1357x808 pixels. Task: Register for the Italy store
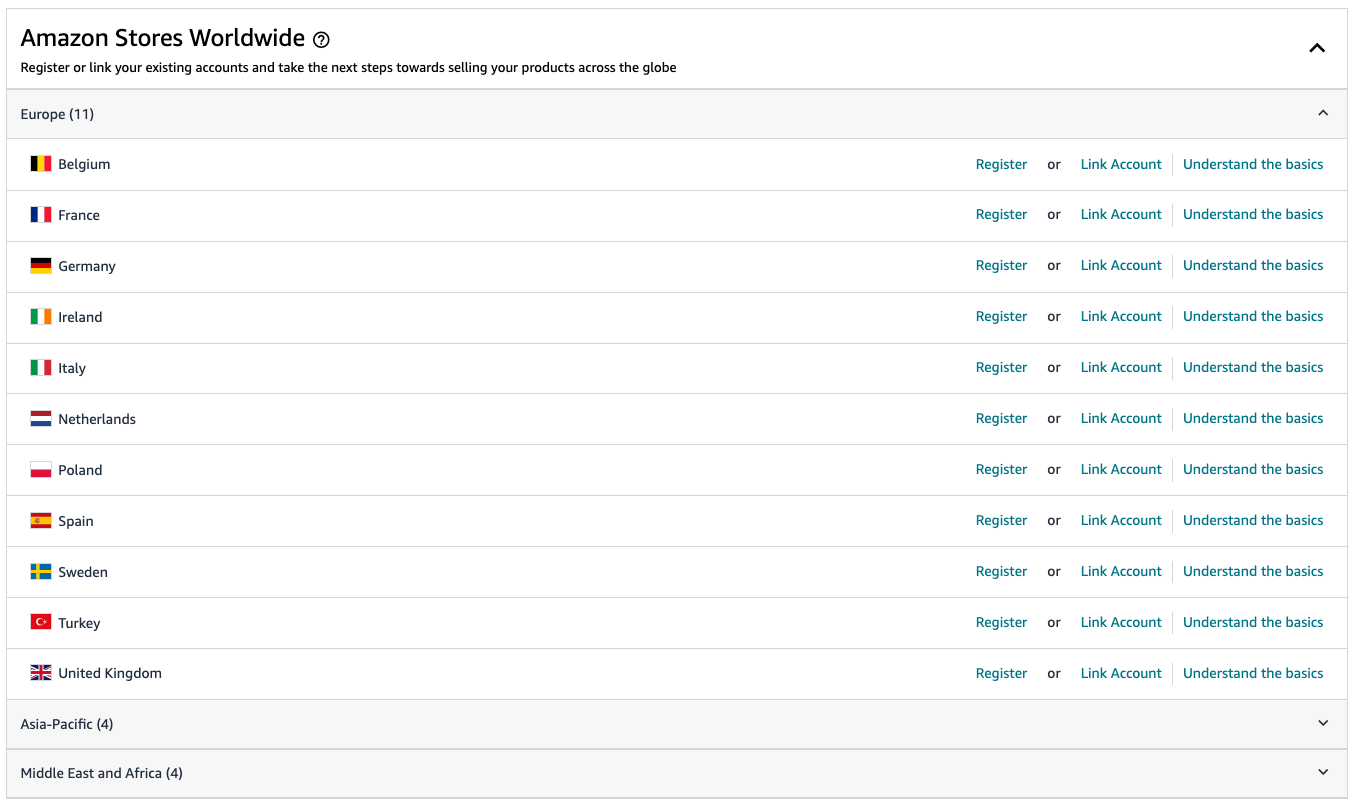click(x=1001, y=367)
